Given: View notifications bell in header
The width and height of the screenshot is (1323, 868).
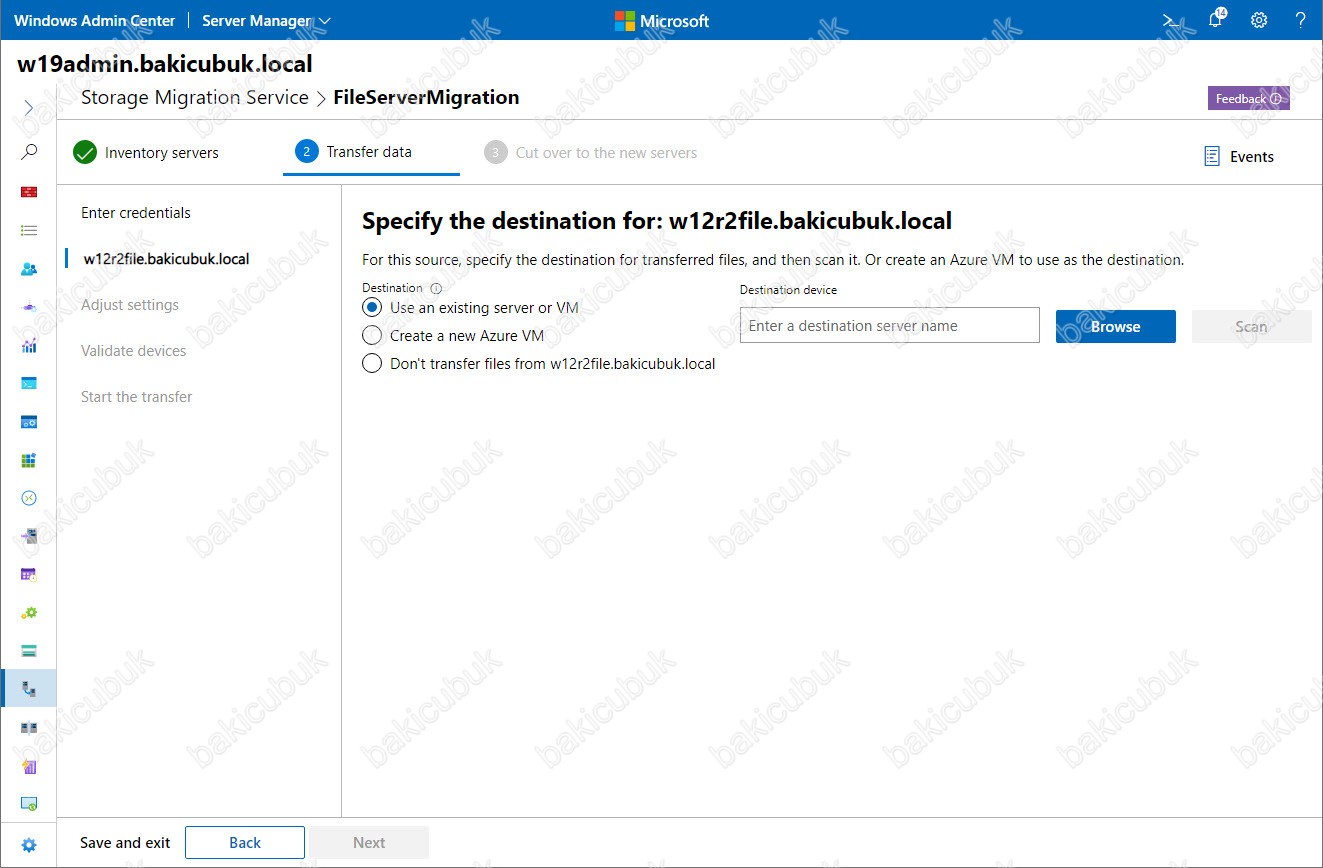Looking at the screenshot, I should point(1216,20).
